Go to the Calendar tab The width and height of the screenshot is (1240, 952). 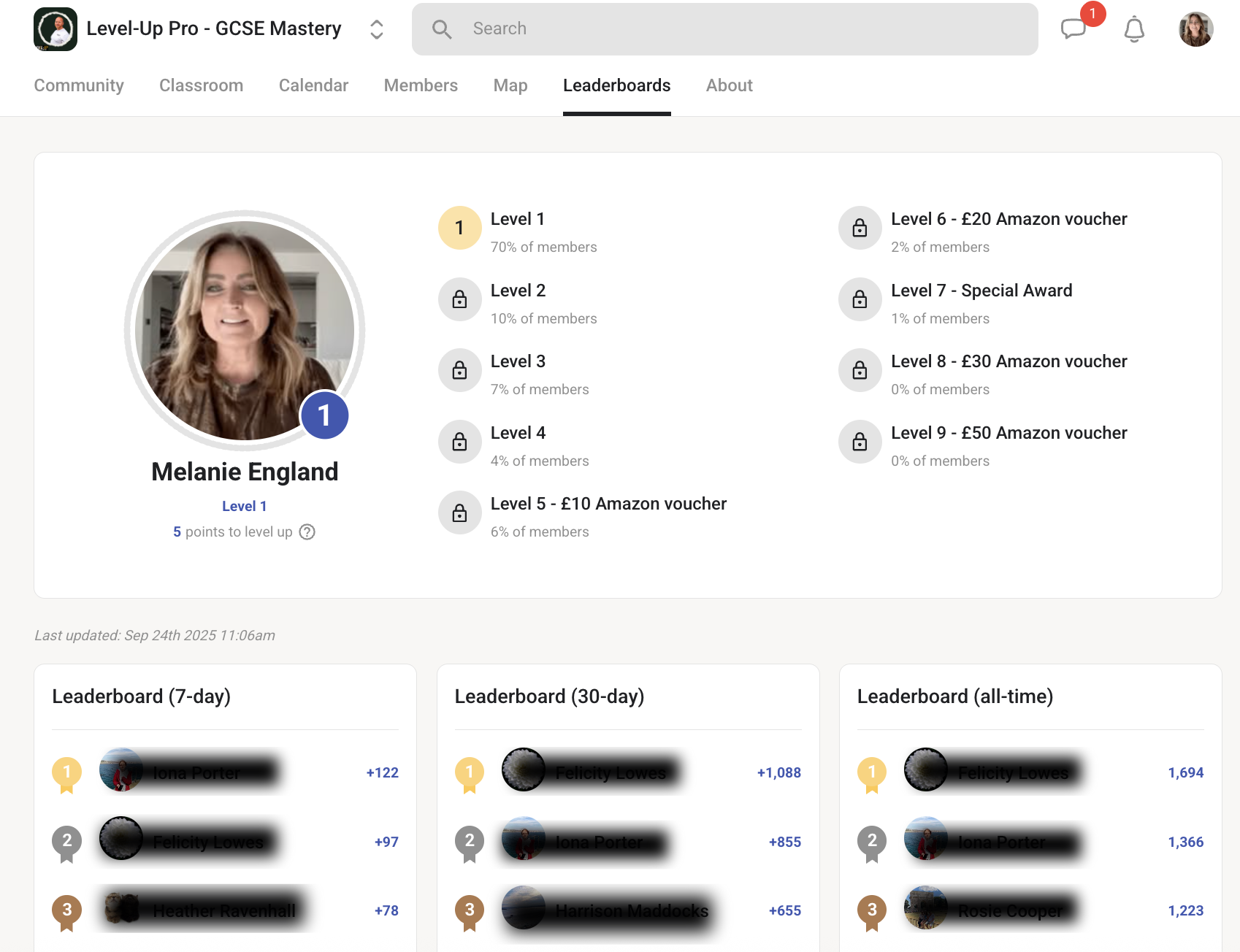(313, 85)
